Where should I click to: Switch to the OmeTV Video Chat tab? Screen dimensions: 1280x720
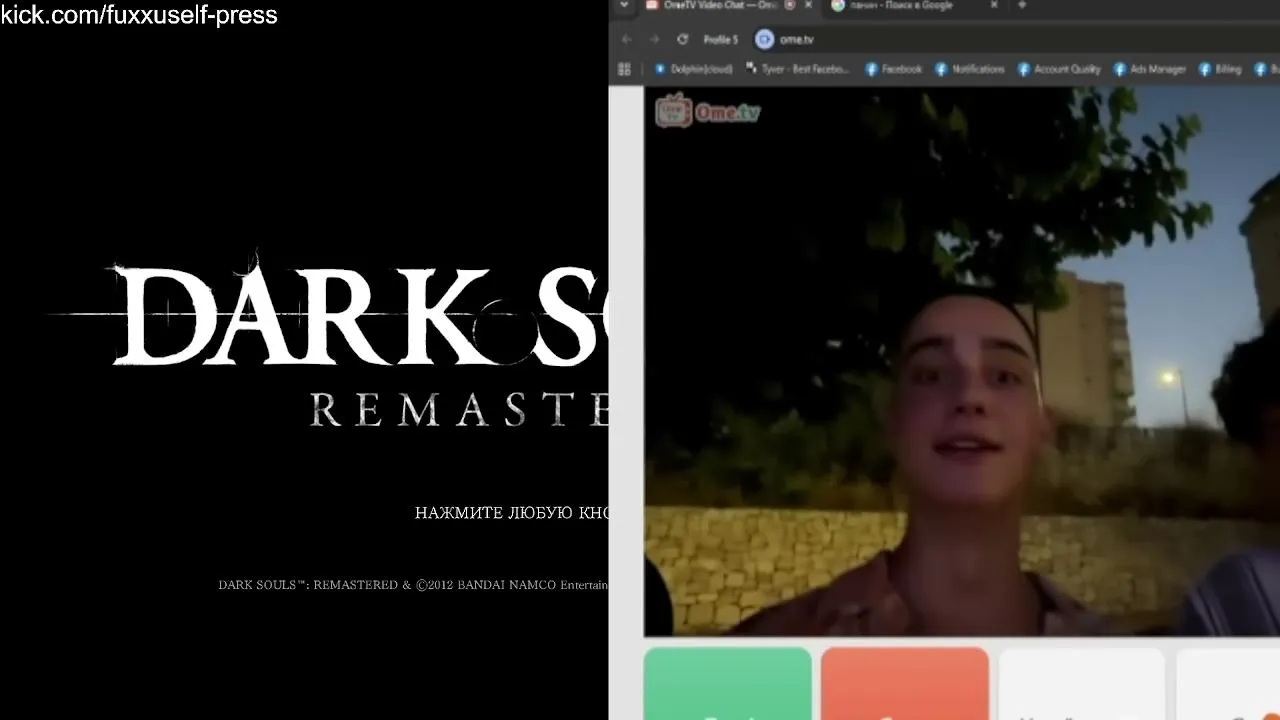click(x=727, y=6)
